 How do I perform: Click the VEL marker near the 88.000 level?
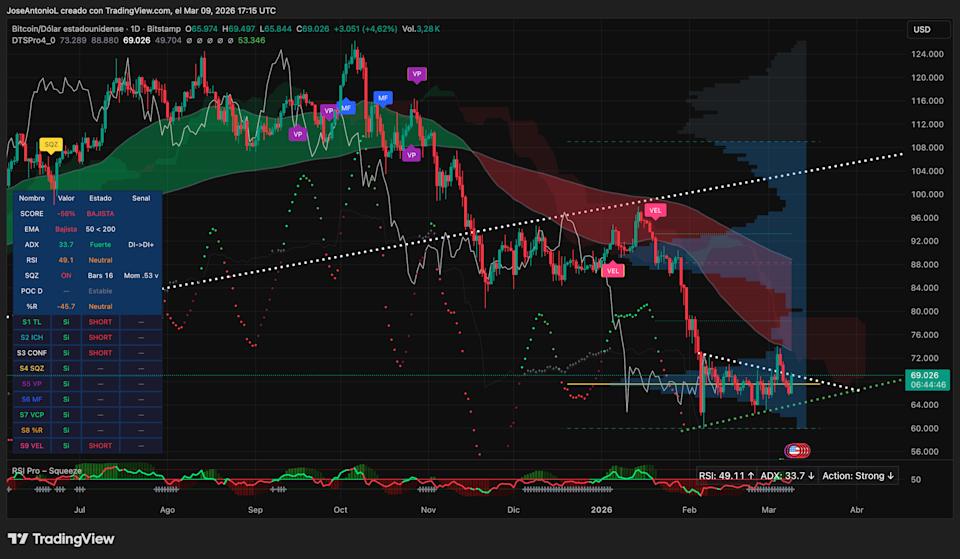coord(613,271)
